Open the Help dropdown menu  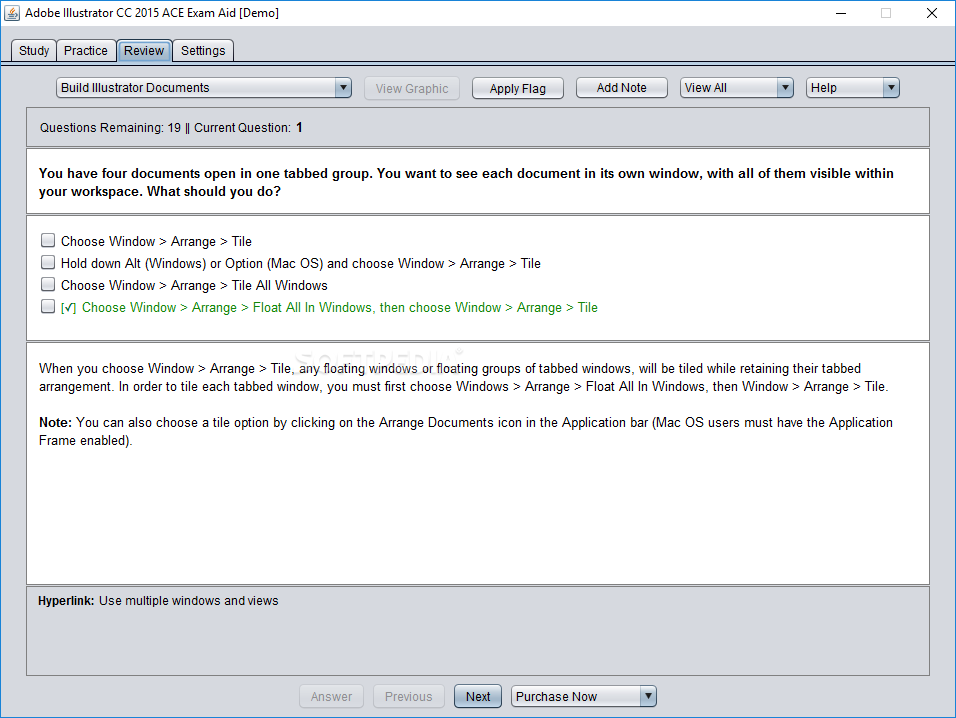852,88
